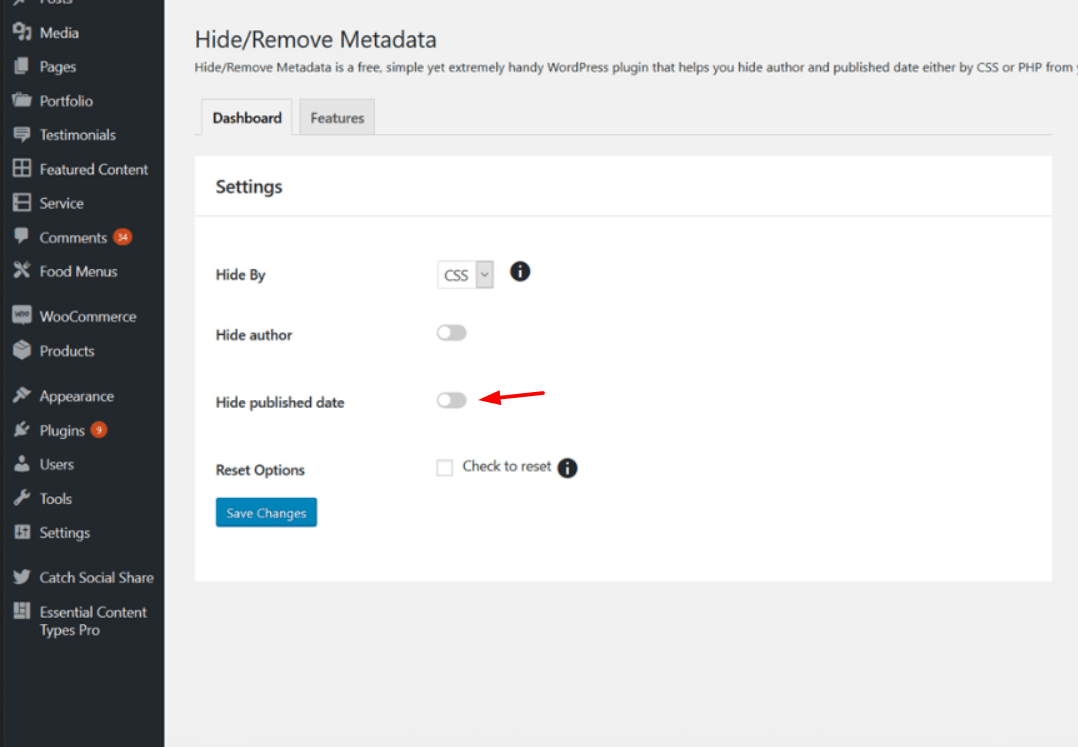Tick the Check to reset checkbox

click(445, 468)
